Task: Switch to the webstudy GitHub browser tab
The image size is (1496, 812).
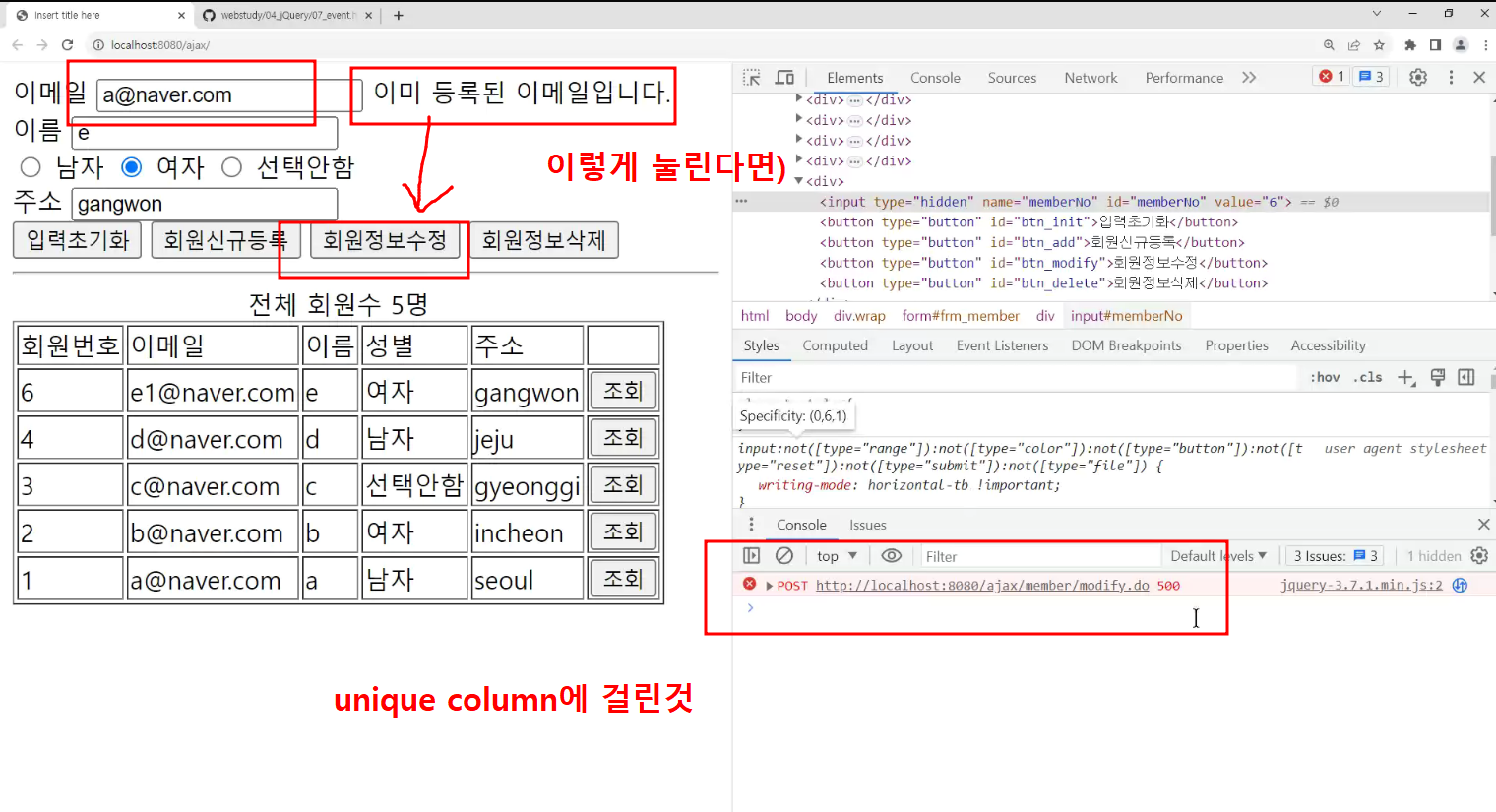Action: click(286, 15)
